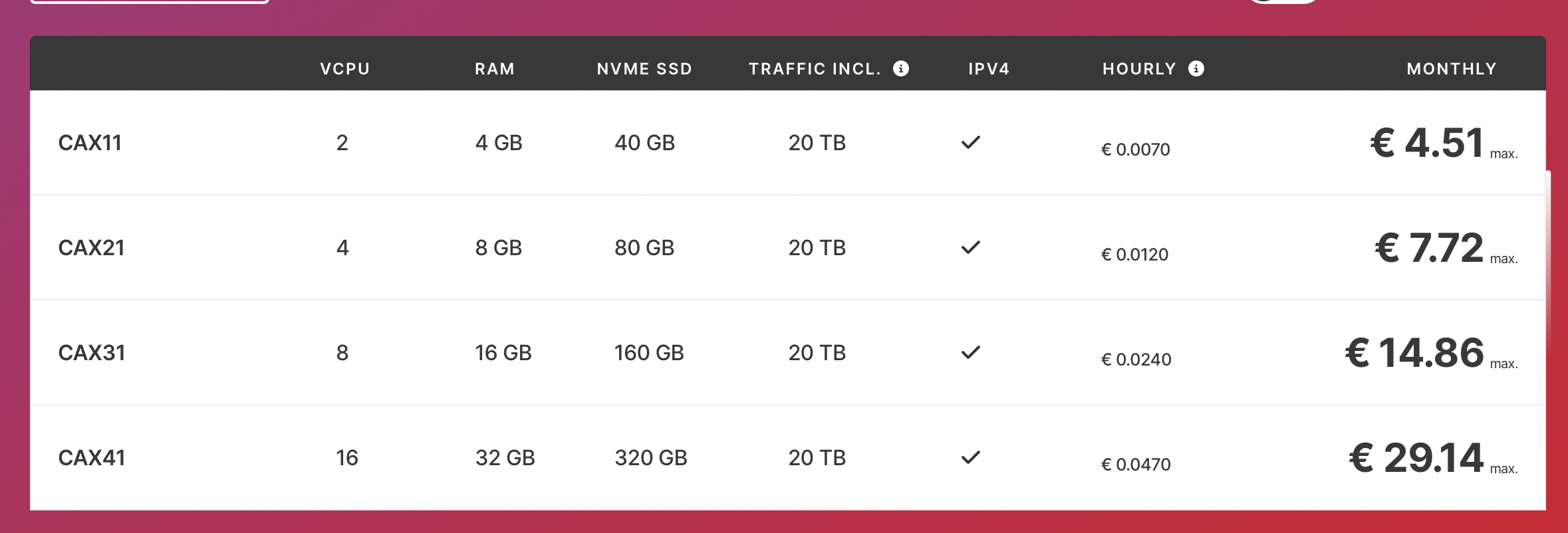Click the vertical scrollbar on the table's right edge
Screen dimensions: 1568x533
1549,259
